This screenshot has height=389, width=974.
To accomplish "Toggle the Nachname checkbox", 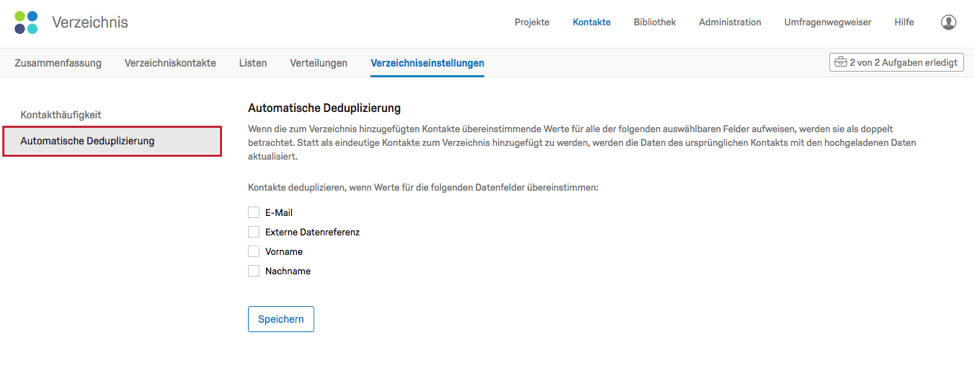I will [x=253, y=271].
